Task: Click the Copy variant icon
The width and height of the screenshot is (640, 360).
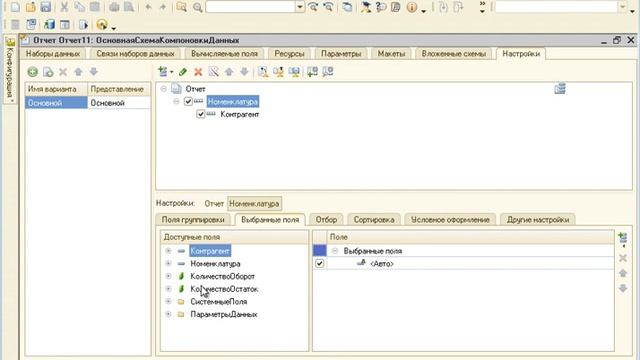Action: [48, 72]
